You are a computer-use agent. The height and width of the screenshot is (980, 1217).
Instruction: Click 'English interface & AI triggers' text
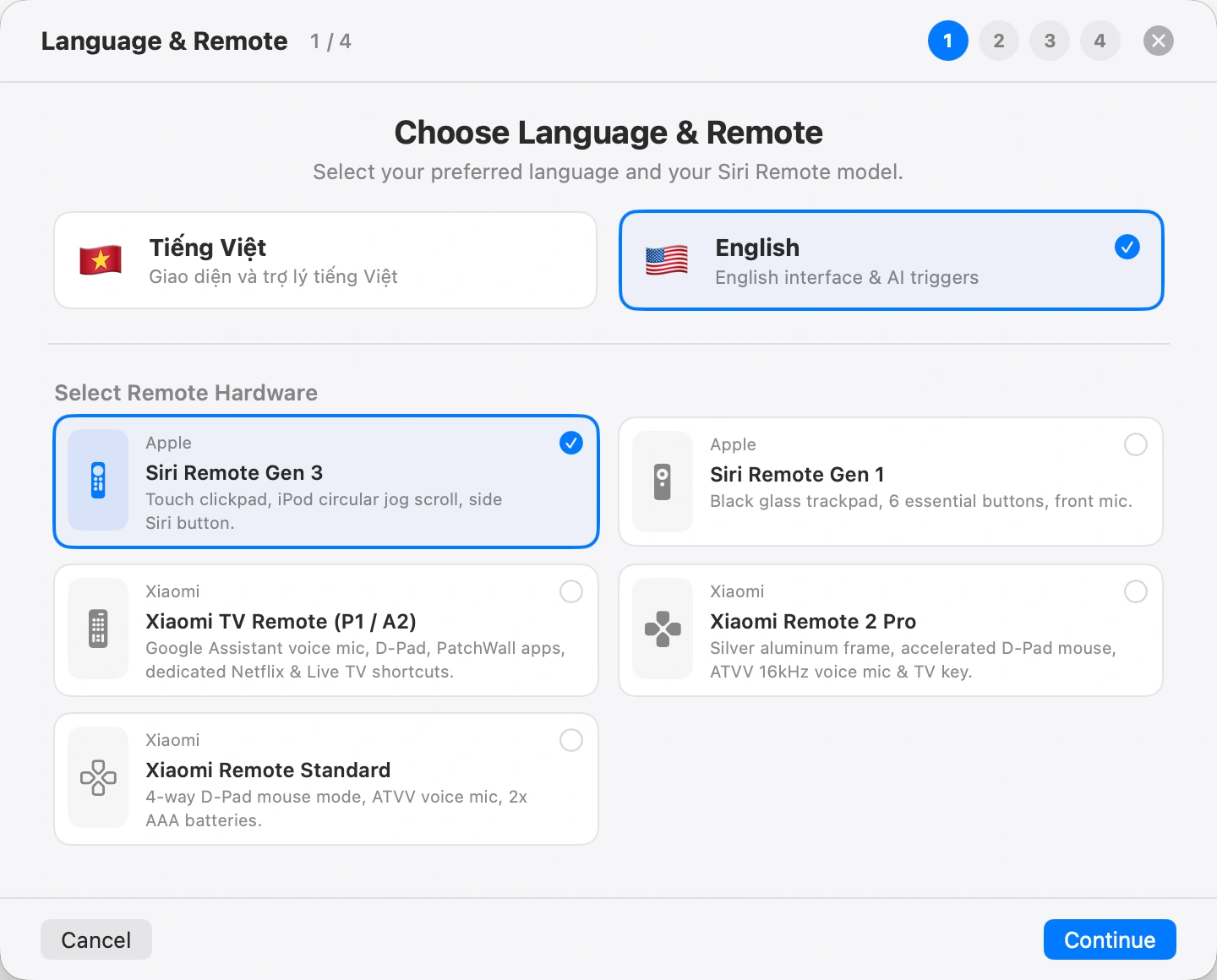point(847,278)
